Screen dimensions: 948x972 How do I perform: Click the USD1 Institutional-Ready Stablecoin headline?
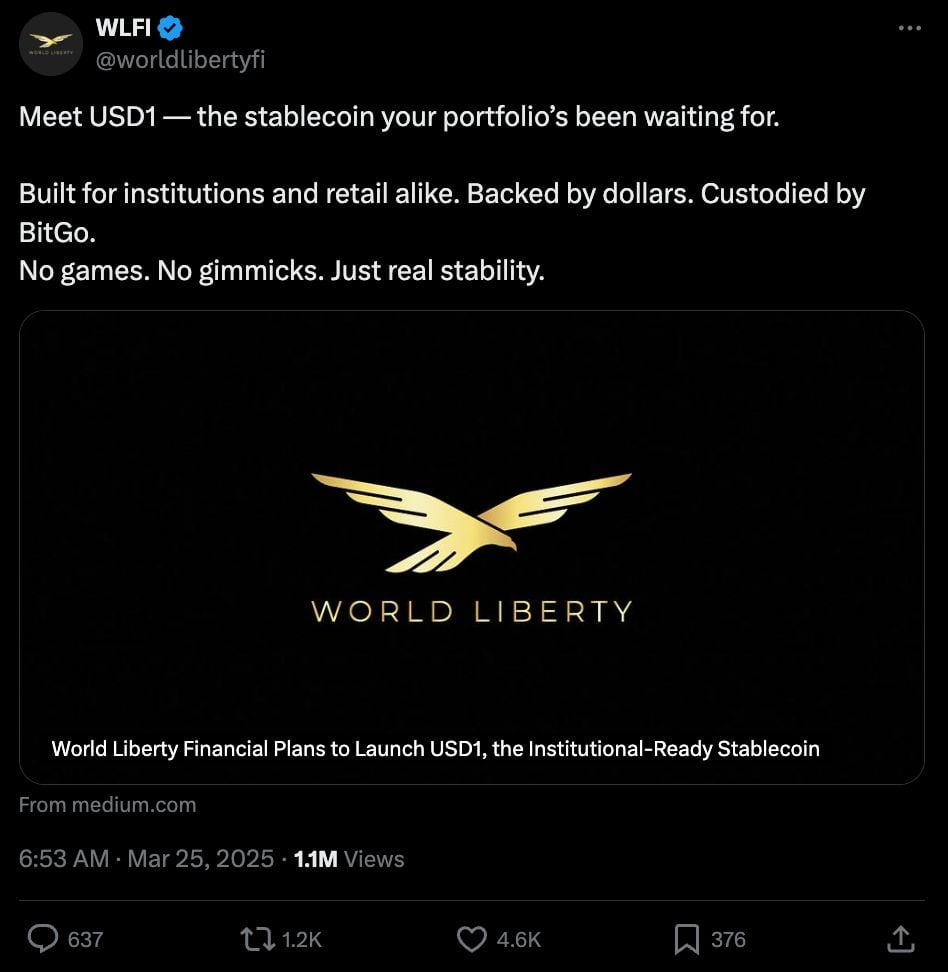pyautogui.click(x=435, y=748)
